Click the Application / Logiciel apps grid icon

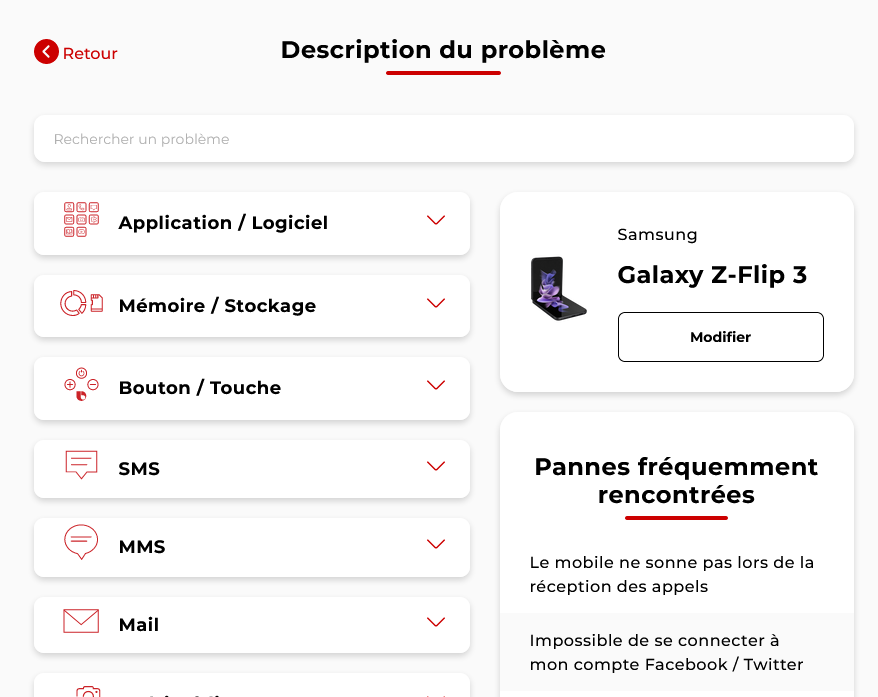[82, 220]
